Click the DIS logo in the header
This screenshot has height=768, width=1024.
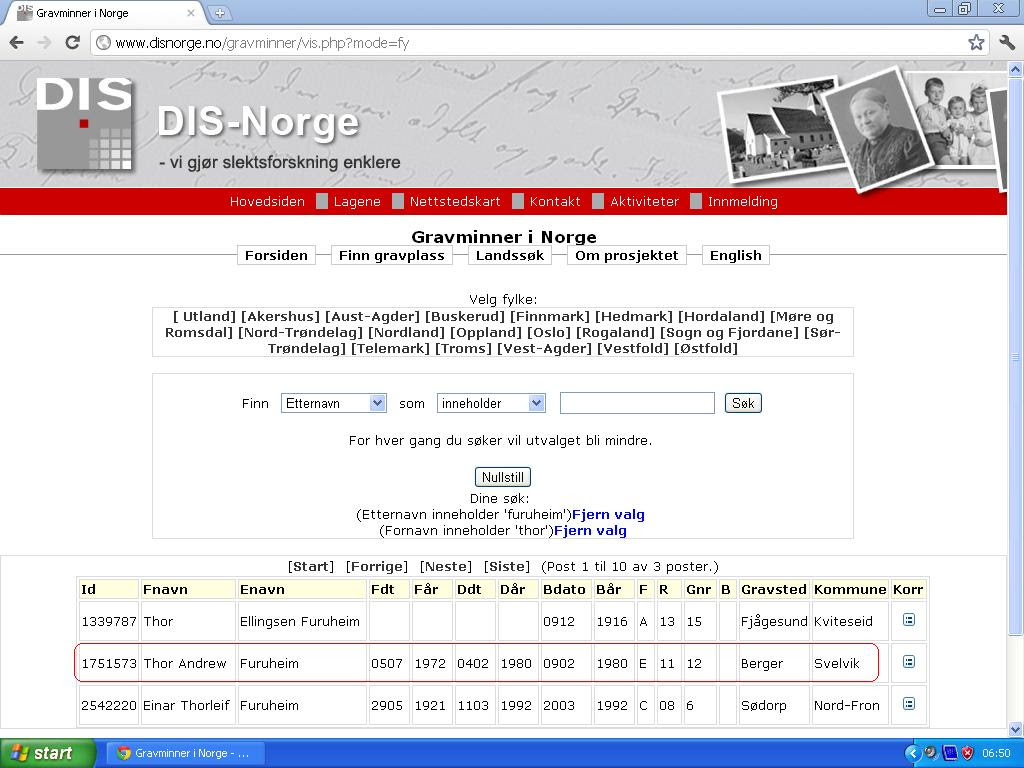click(x=85, y=124)
